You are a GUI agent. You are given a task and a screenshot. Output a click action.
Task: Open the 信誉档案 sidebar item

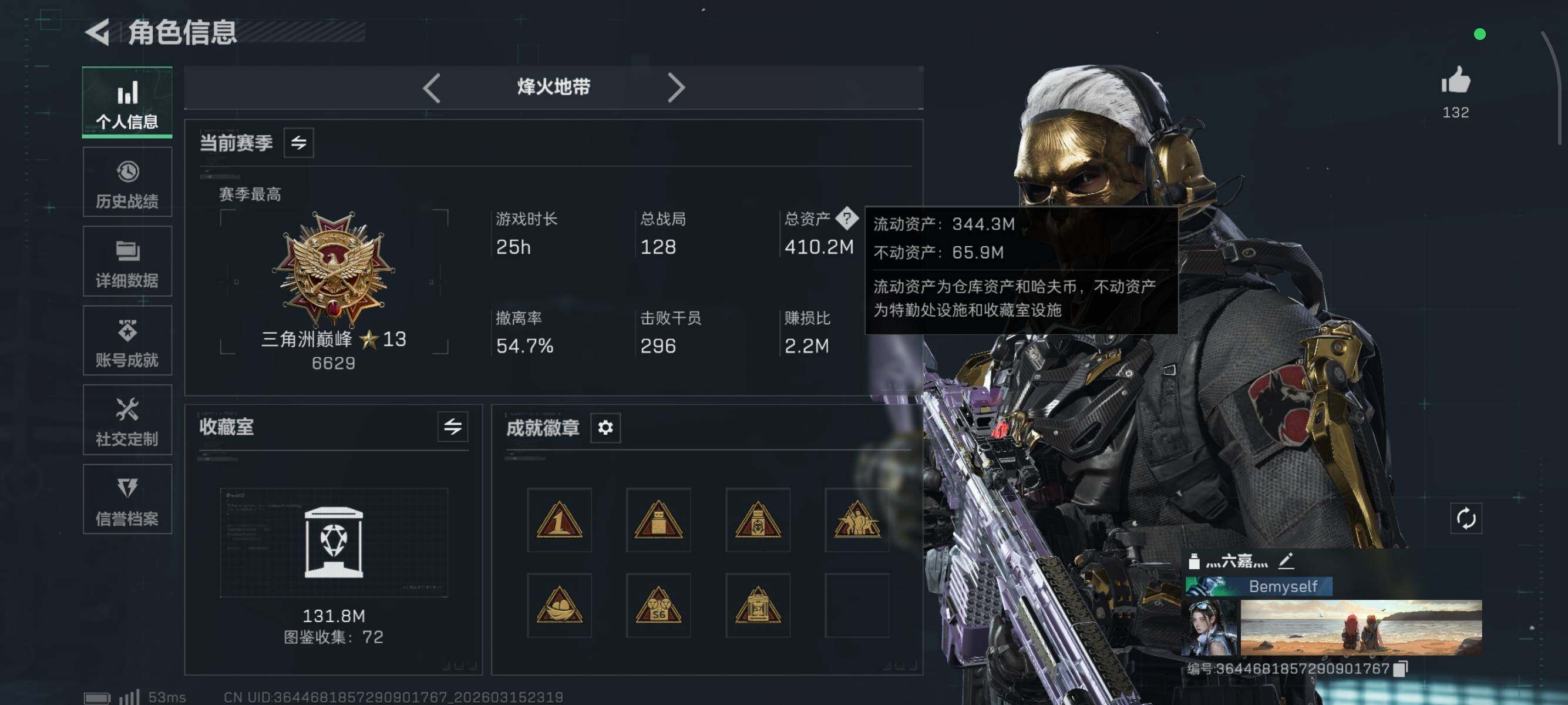pyautogui.click(x=127, y=499)
